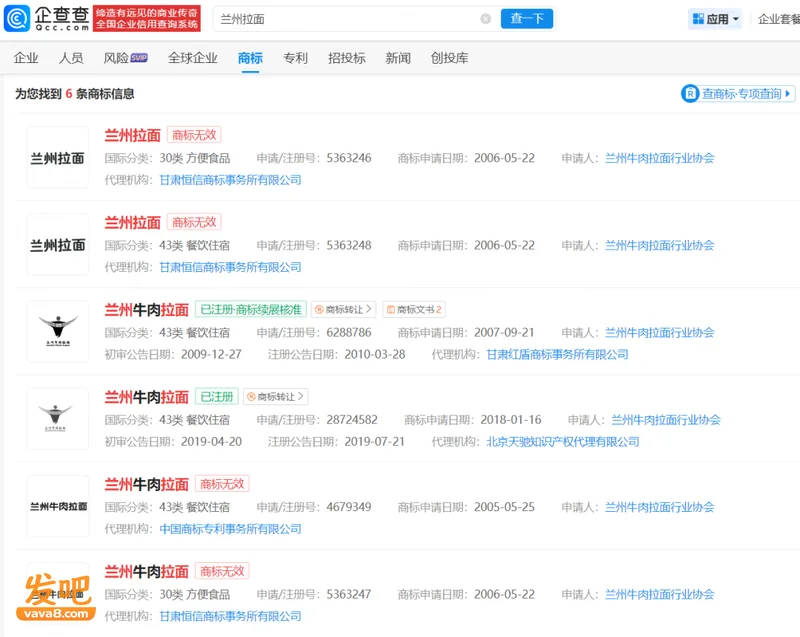This screenshot has width=800, height=637.
Task: Click 商标无效 tag for 5363248
Action: (x=194, y=222)
